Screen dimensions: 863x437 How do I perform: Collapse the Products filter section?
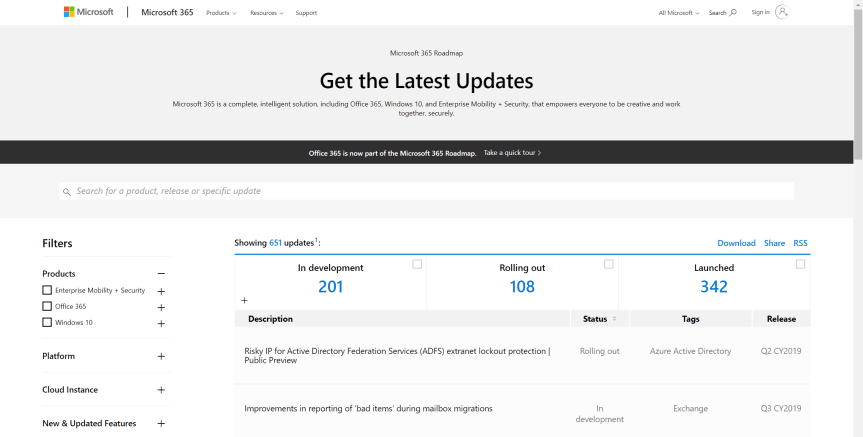coord(161,274)
